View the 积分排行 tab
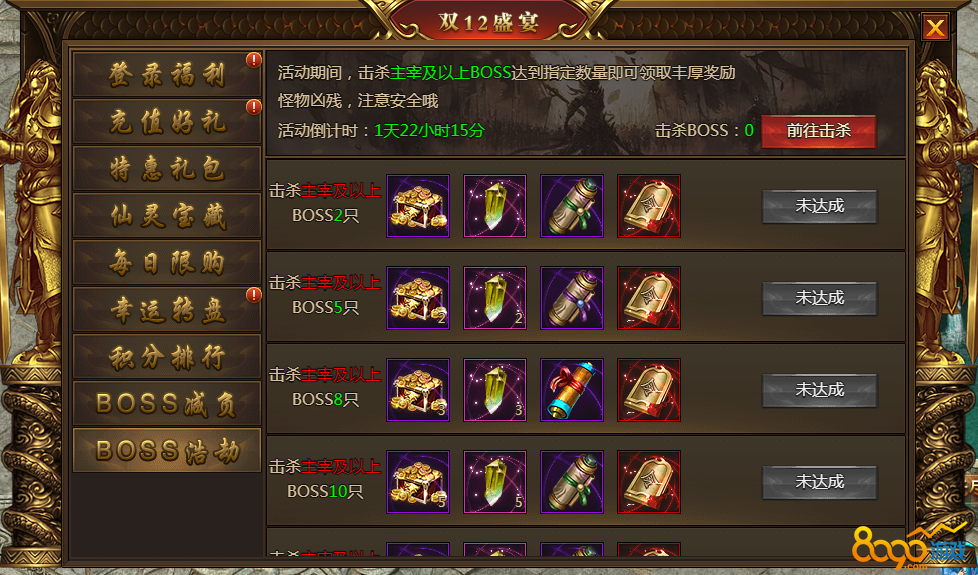Viewport: 978px width, 575px height. (167, 357)
